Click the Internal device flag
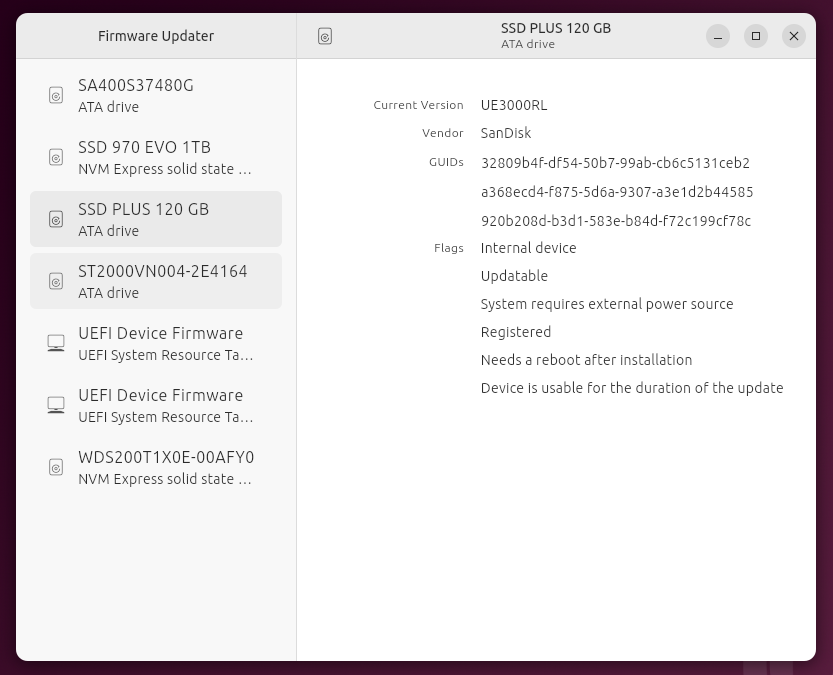The width and height of the screenshot is (833, 675). [x=529, y=248]
